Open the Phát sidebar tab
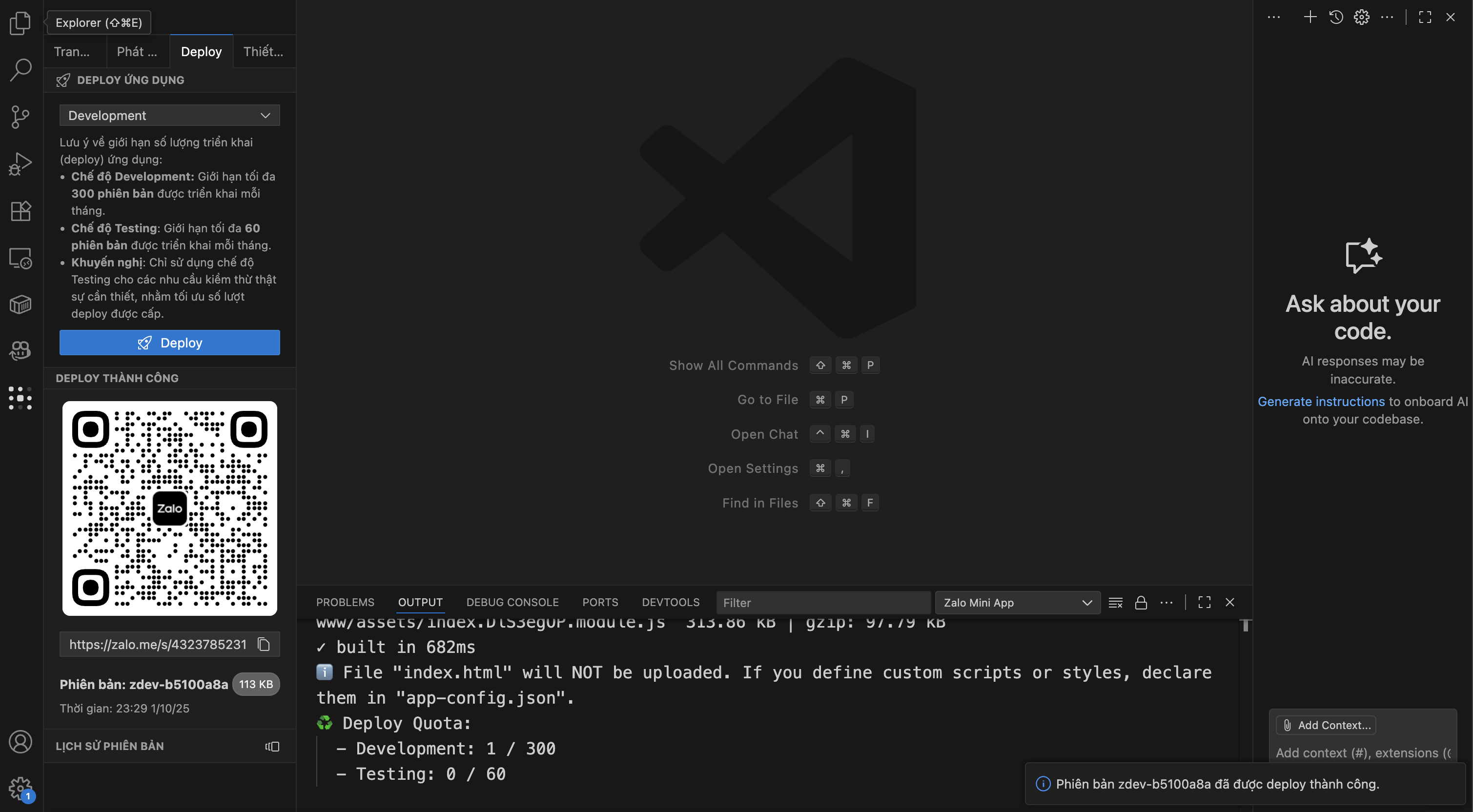The image size is (1473, 812). click(x=137, y=51)
